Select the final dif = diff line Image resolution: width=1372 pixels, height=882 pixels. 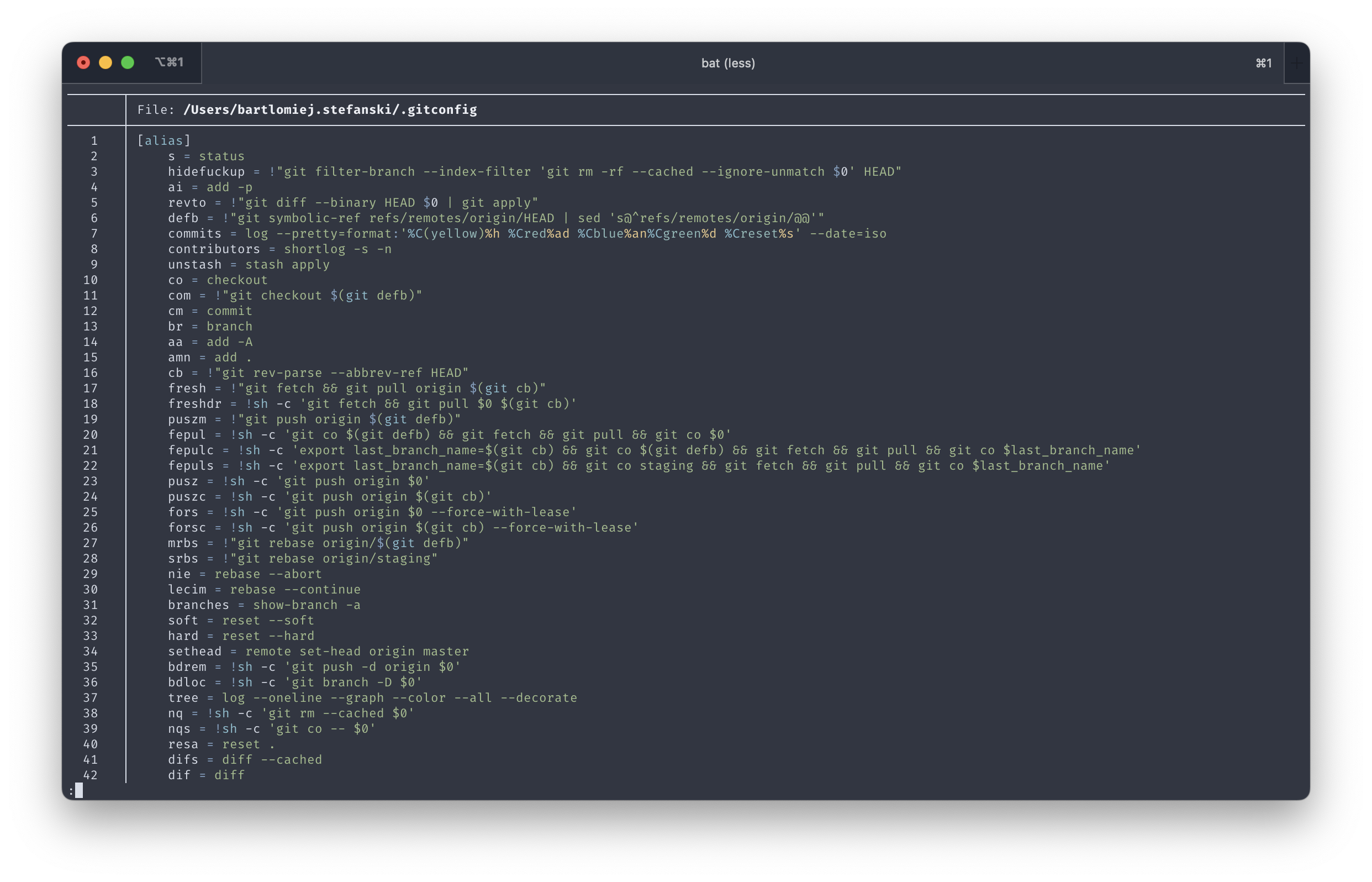pyautogui.click(x=206, y=775)
